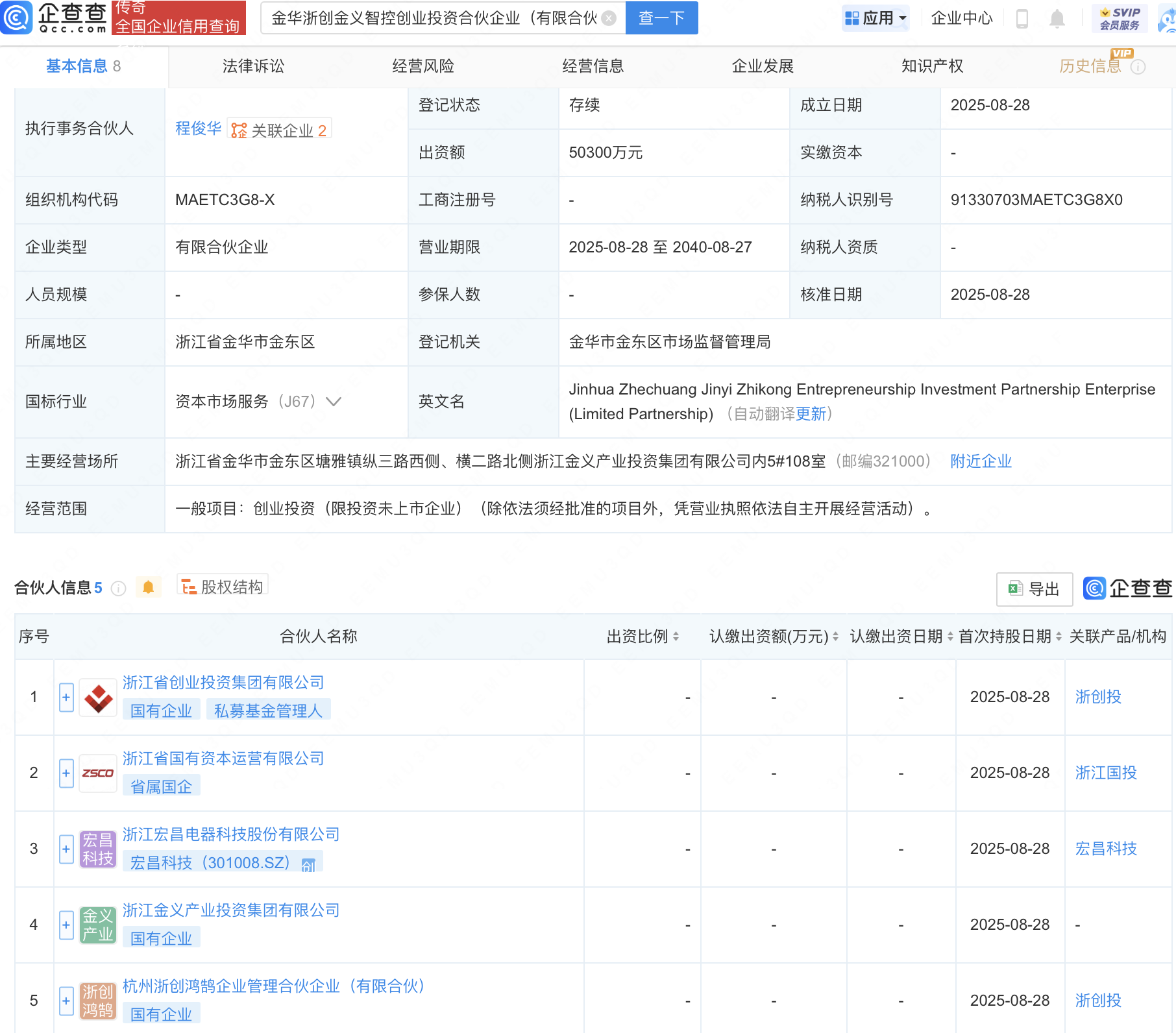This screenshot has height=1033, width=1176.
Task: Expand row 2 浙江省国有资本运营 details
Action: pos(66,773)
